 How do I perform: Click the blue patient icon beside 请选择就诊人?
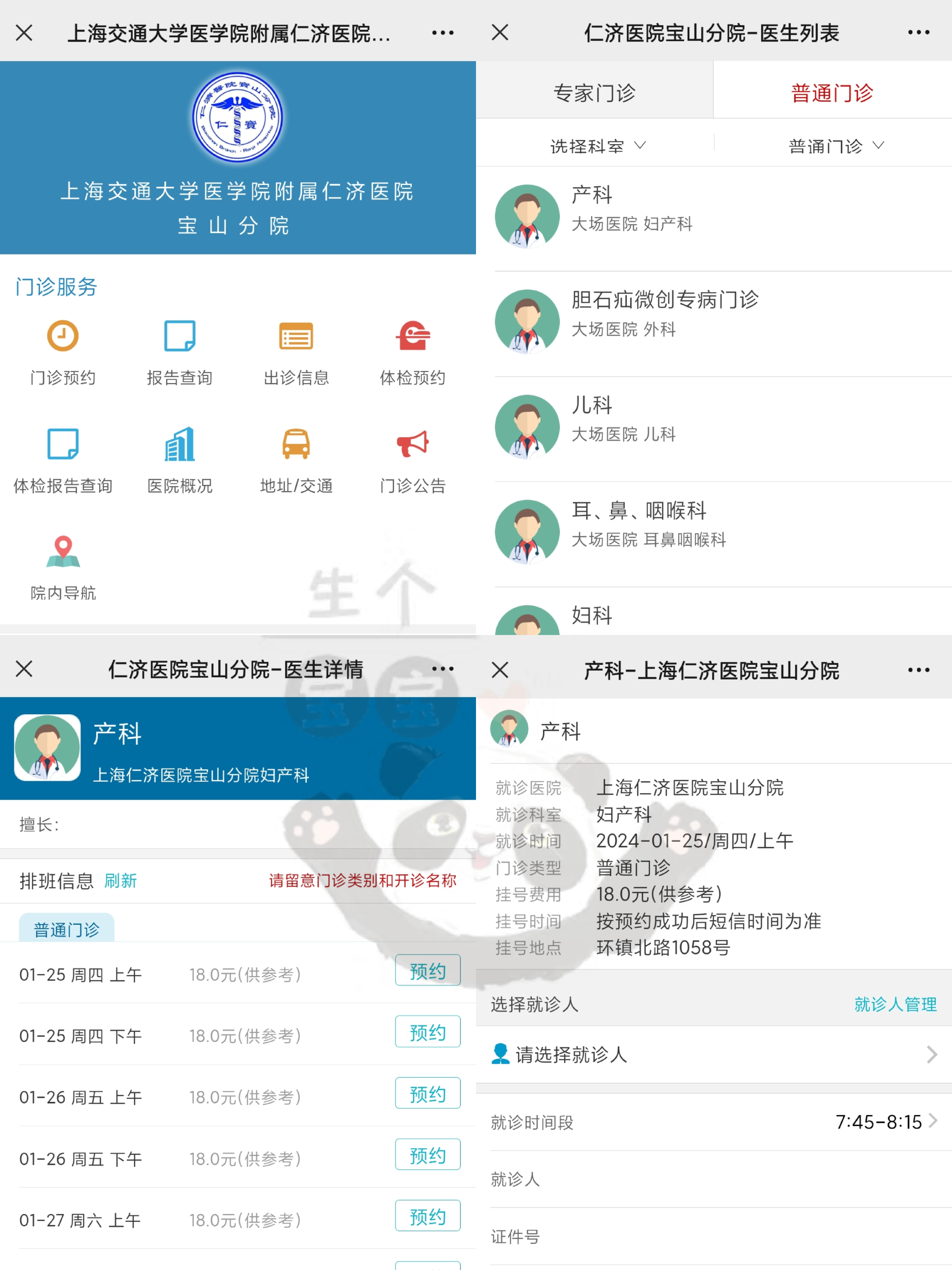[500, 1054]
